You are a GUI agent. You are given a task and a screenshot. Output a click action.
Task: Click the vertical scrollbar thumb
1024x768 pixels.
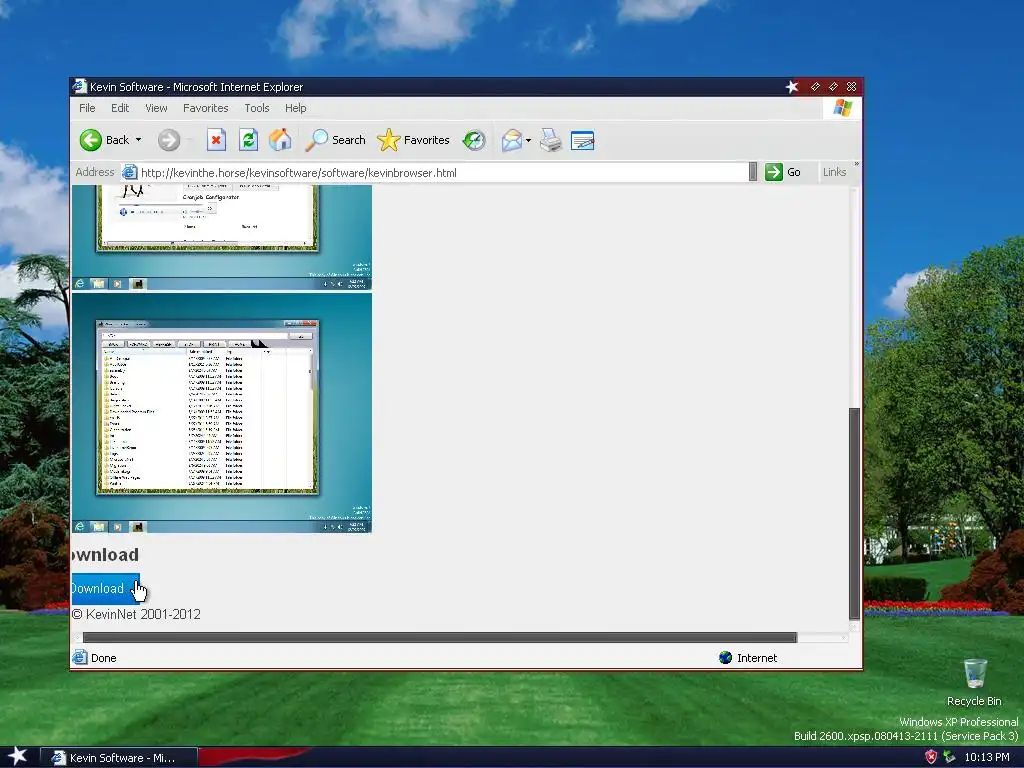point(854,513)
